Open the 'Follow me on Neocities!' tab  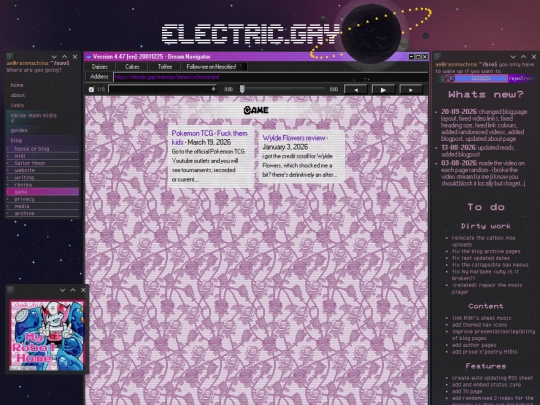pyautogui.click(x=215, y=67)
